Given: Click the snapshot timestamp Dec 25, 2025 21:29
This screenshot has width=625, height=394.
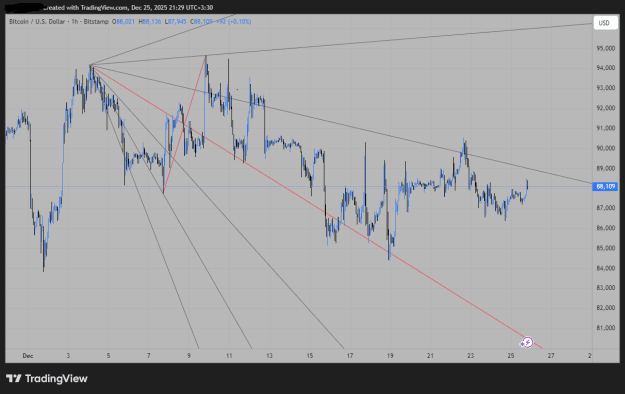Looking at the screenshot, I should [x=159, y=8].
